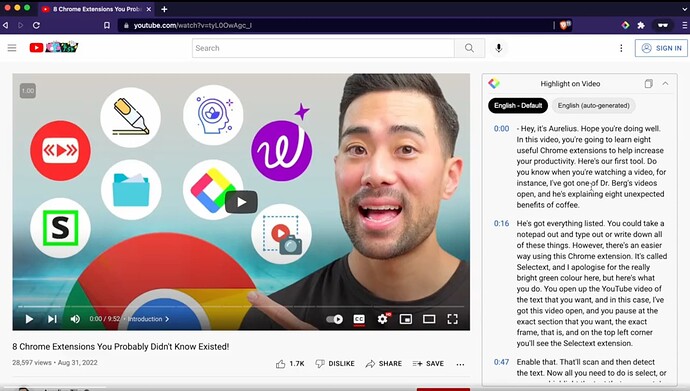Image resolution: width=690 pixels, height=391 pixels.
Task: Click the DISLIKE button
Action: pos(335,364)
